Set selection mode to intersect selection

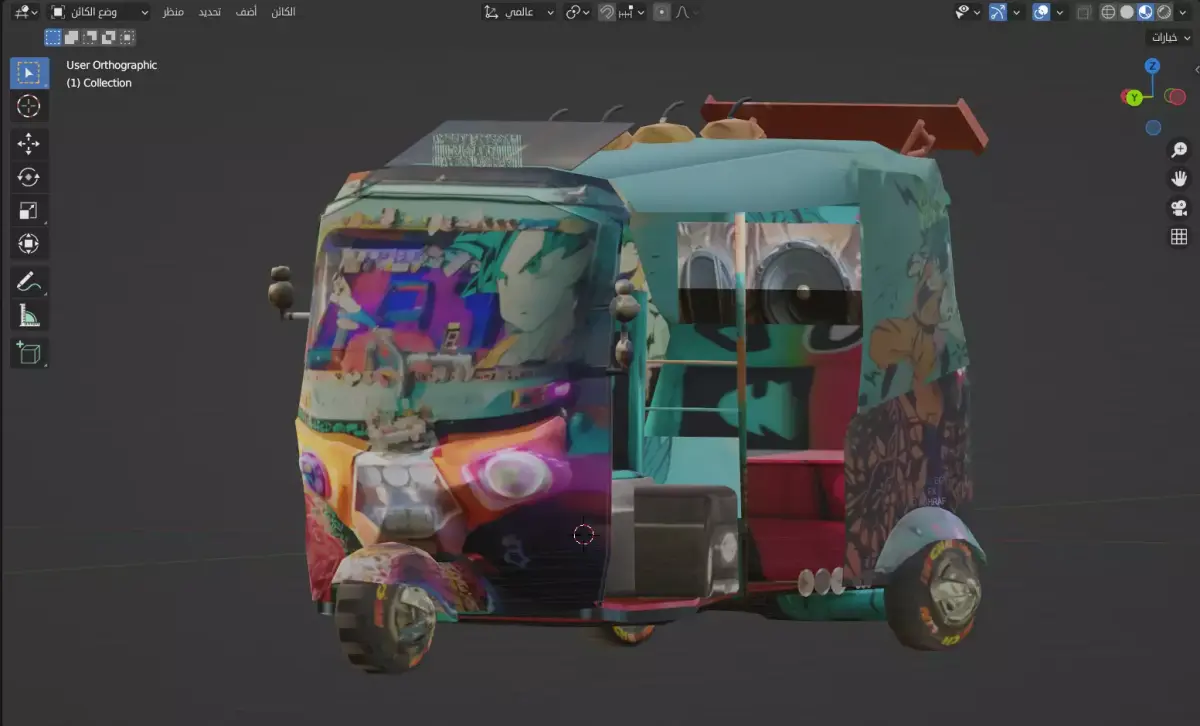tap(127, 37)
